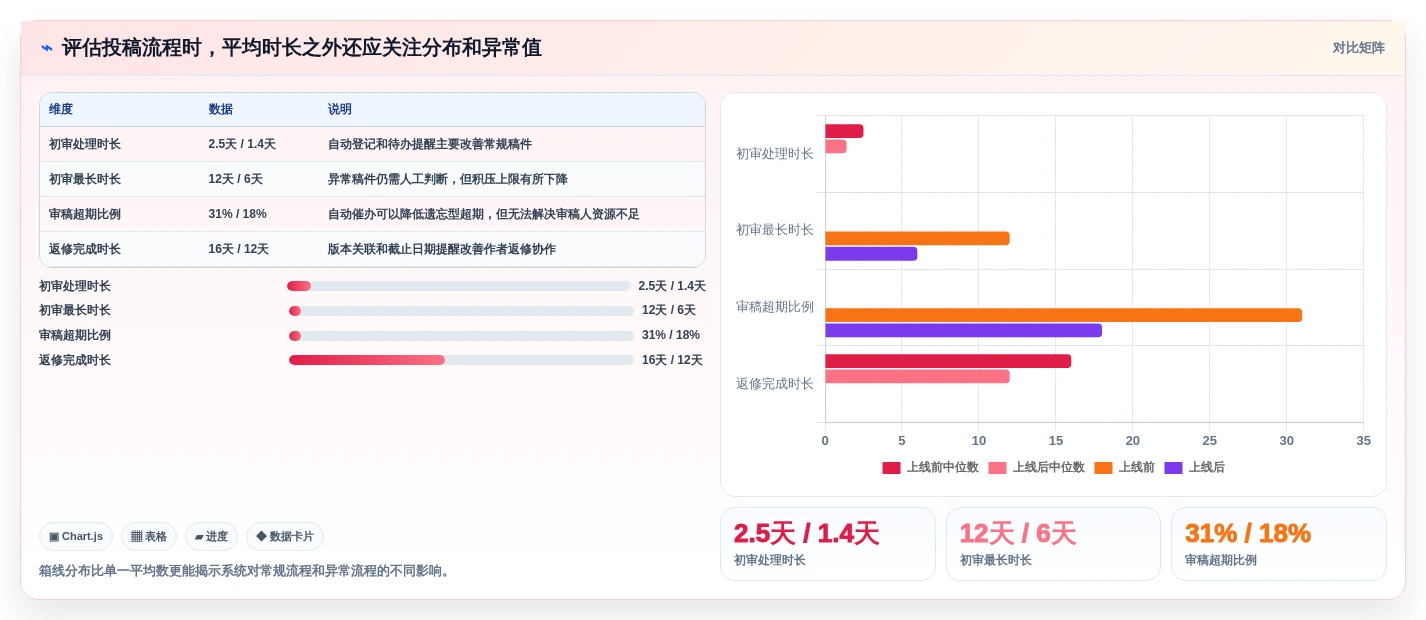
Task: Click the 初审处理时长 progress bar
Action: 458,286
